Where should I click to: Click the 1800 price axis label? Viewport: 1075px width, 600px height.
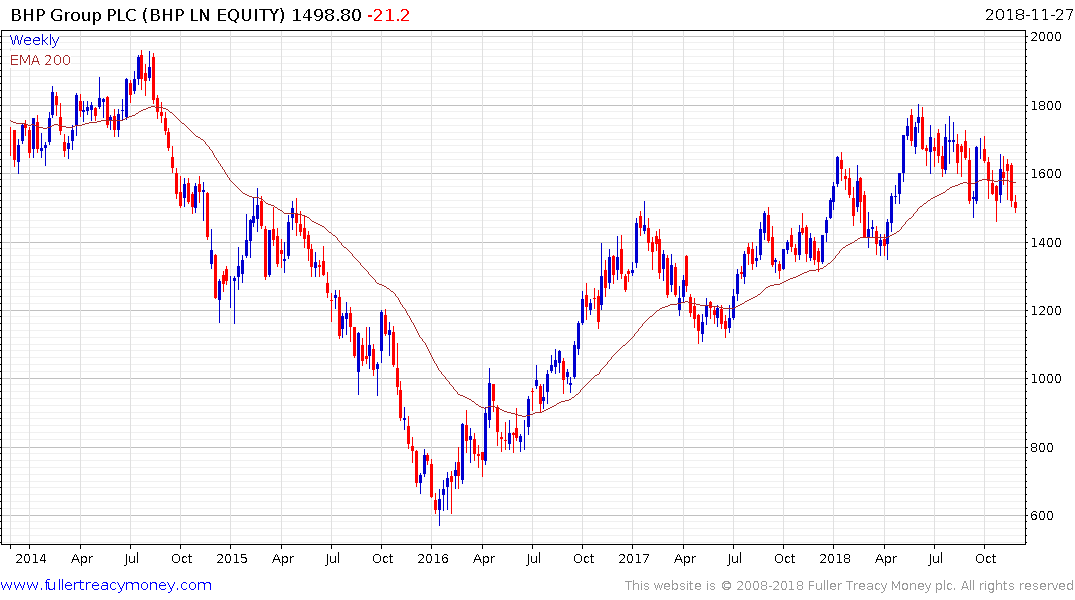1049,106
